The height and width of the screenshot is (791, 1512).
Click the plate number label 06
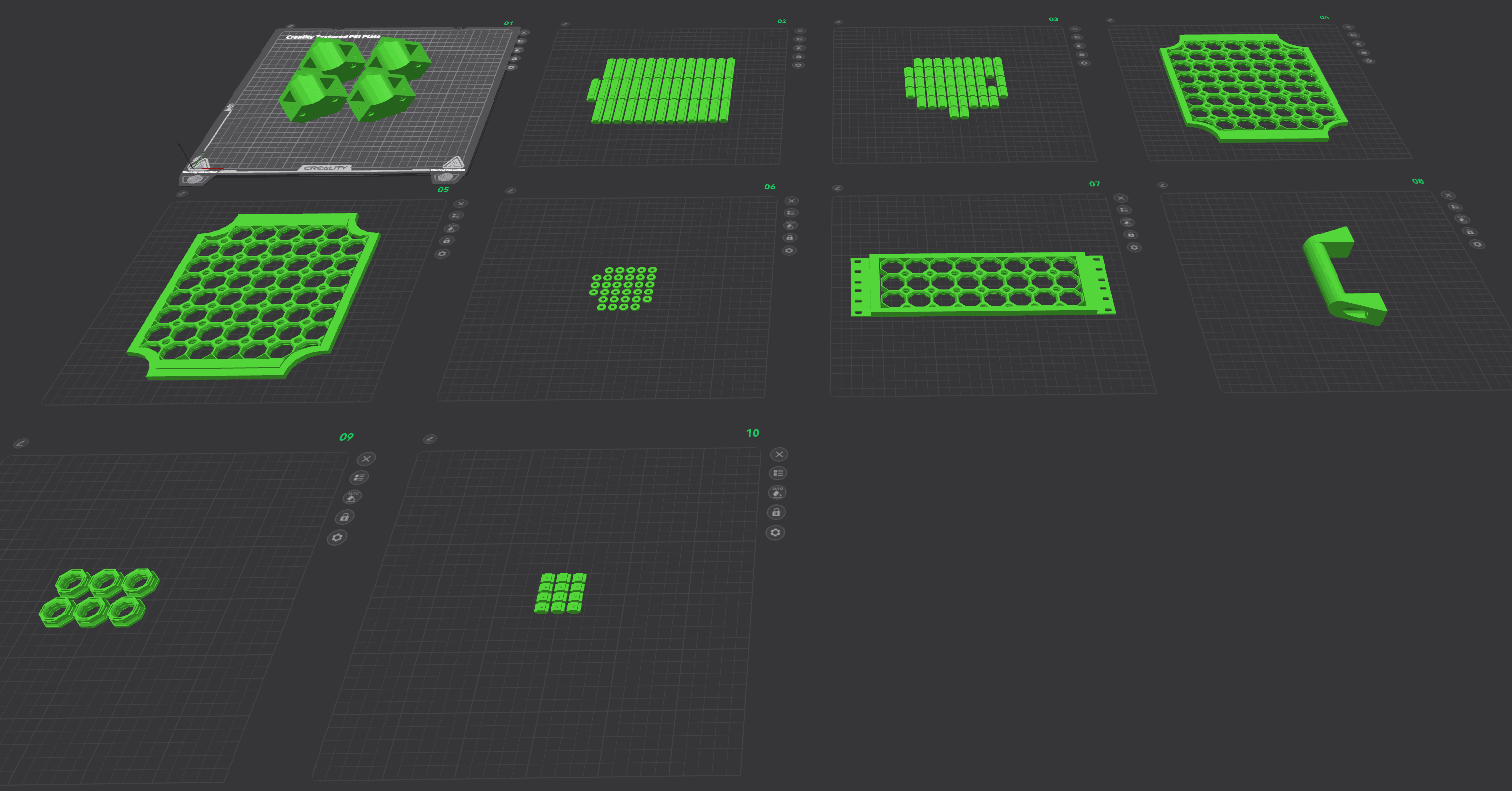pos(770,187)
